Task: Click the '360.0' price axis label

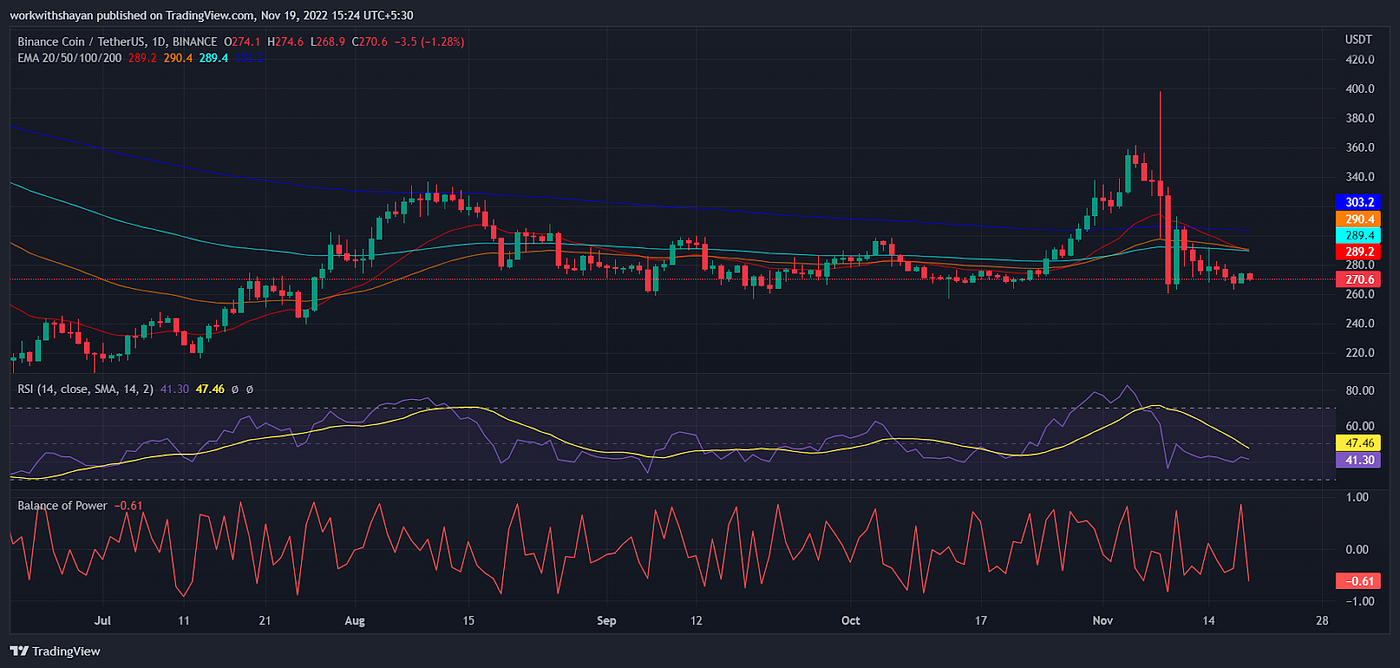Action: 1358,148
